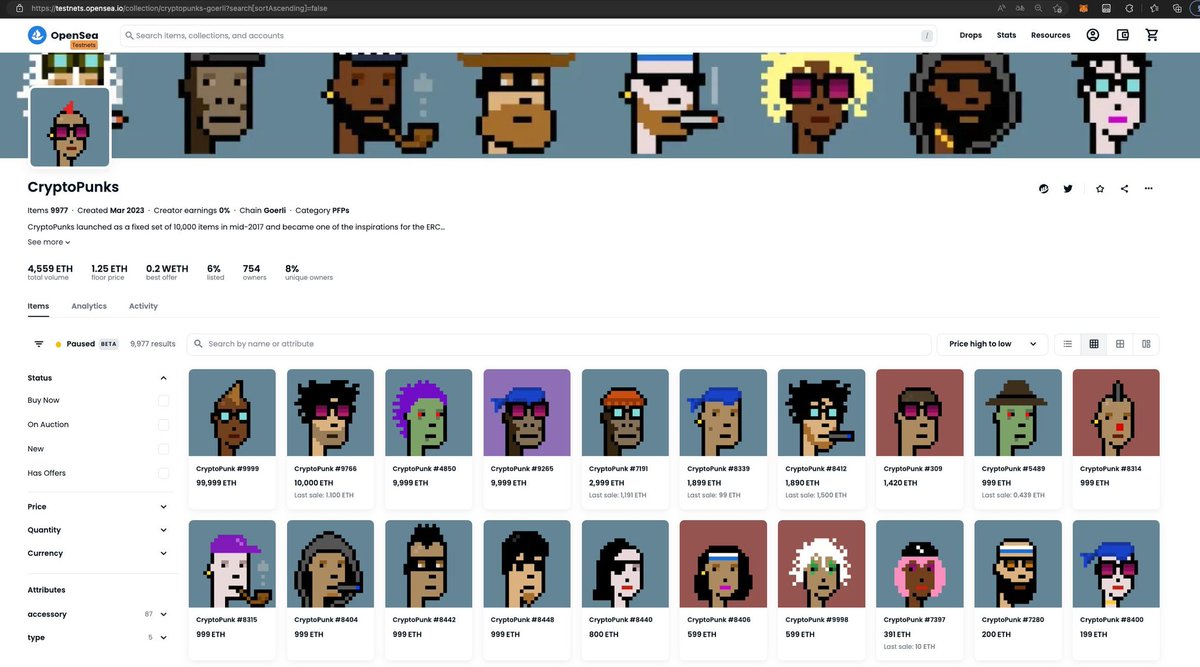Click the 4,559 ETH total volume stat
Image resolution: width=1200 pixels, height=667 pixels.
50,272
